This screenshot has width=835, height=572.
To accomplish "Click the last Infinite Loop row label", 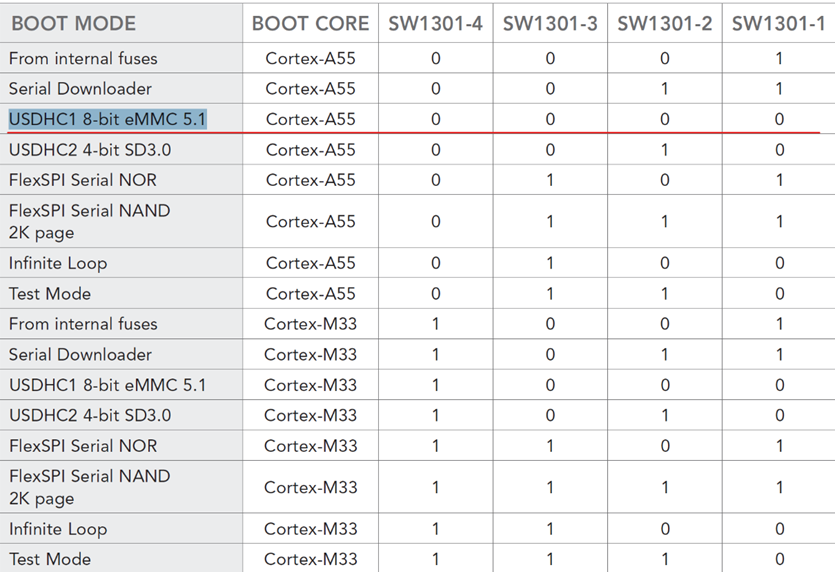I will [x=58, y=529].
